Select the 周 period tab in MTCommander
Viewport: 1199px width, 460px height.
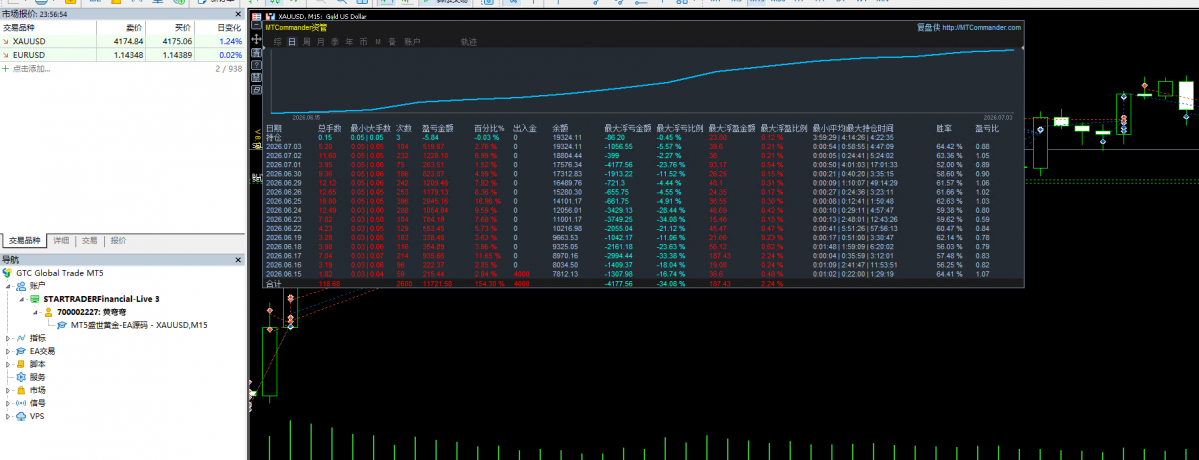pyautogui.click(x=307, y=42)
